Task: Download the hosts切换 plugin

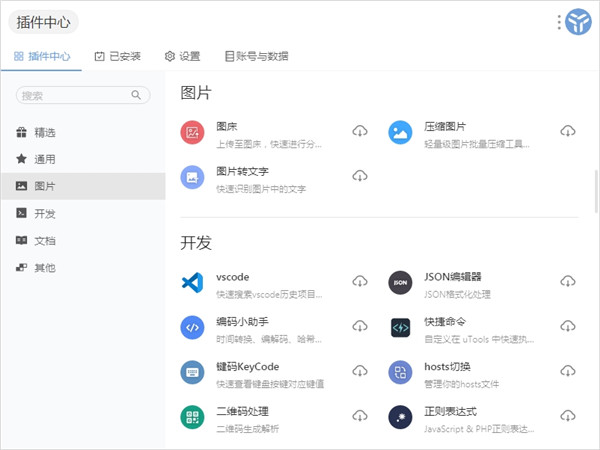Action: tap(568, 371)
